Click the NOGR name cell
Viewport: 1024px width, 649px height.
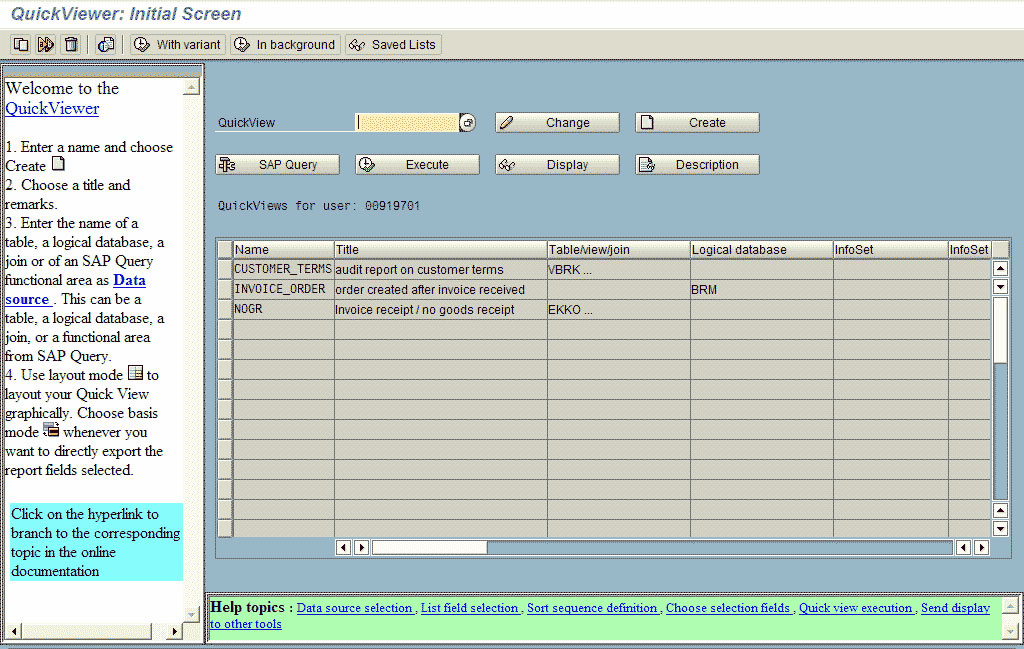tap(283, 309)
